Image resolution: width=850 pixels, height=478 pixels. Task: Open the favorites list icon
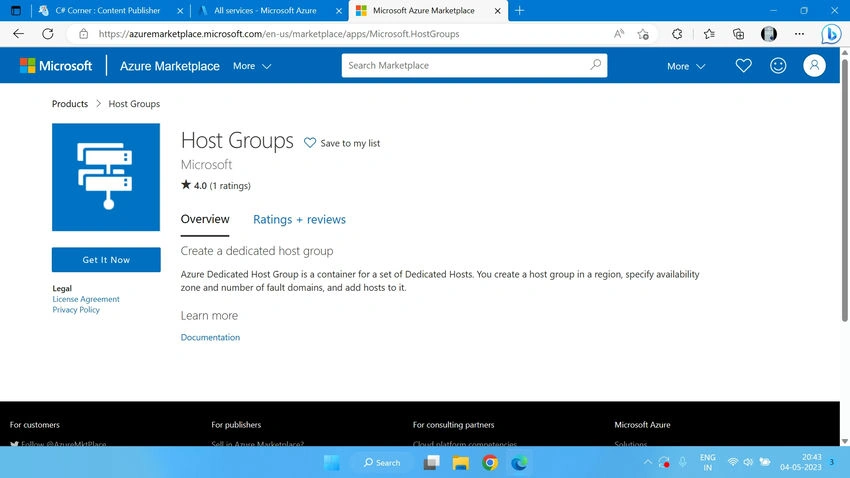[709, 34]
